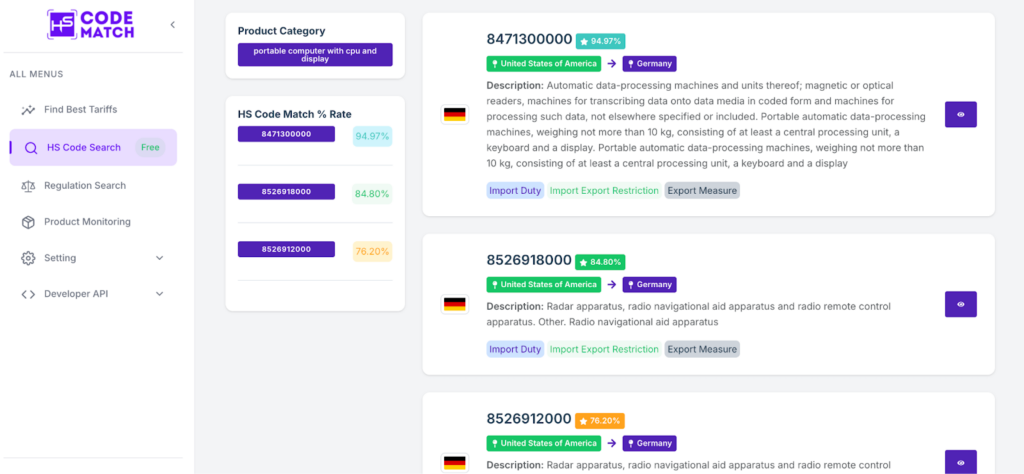Image resolution: width=1024 pixels, height=474 pixels.
Task: Select the 8526918000 match rate bar
Action: click(286, 191)
